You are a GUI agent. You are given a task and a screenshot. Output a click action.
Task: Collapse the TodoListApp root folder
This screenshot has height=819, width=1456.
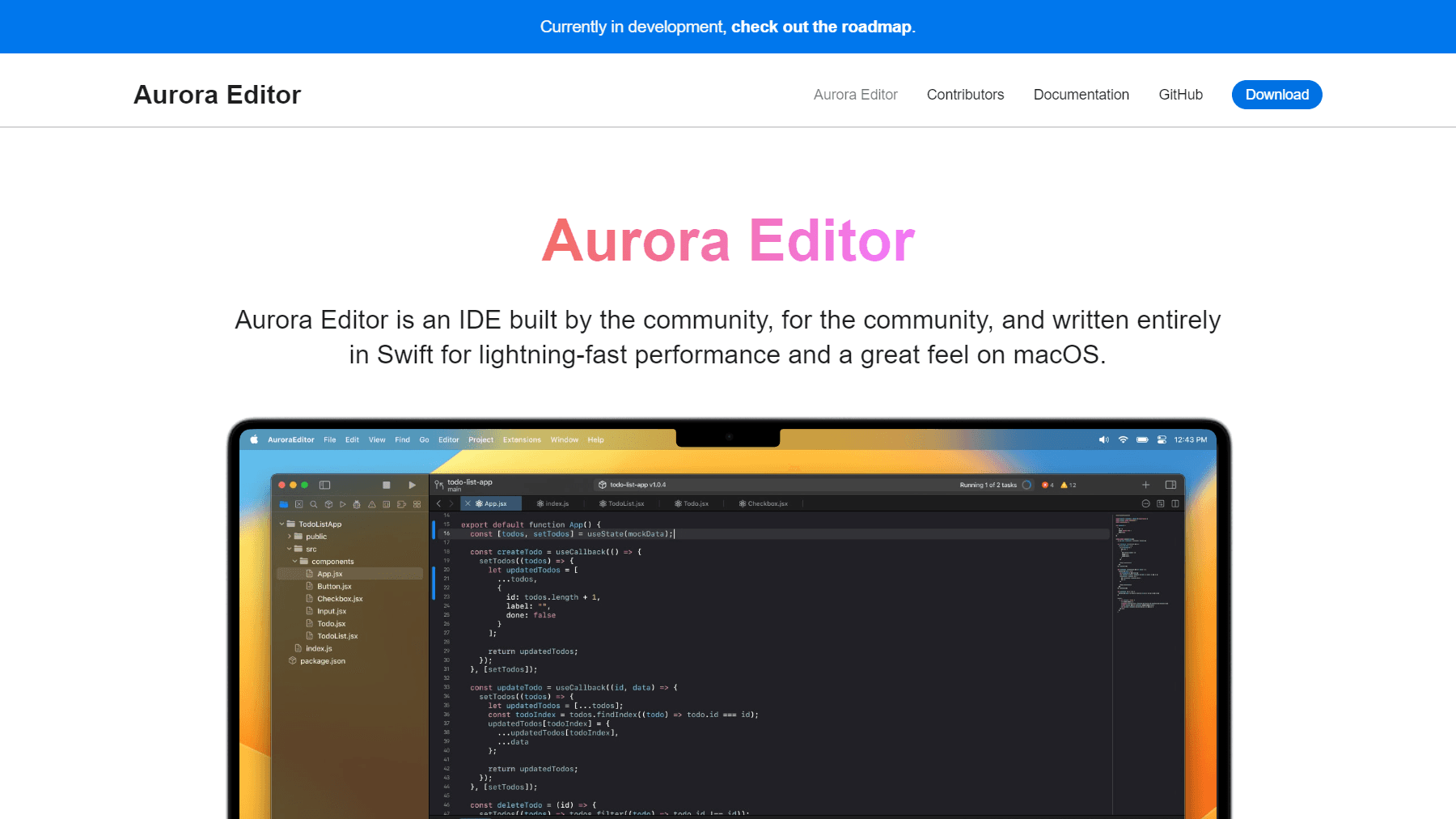281,524
